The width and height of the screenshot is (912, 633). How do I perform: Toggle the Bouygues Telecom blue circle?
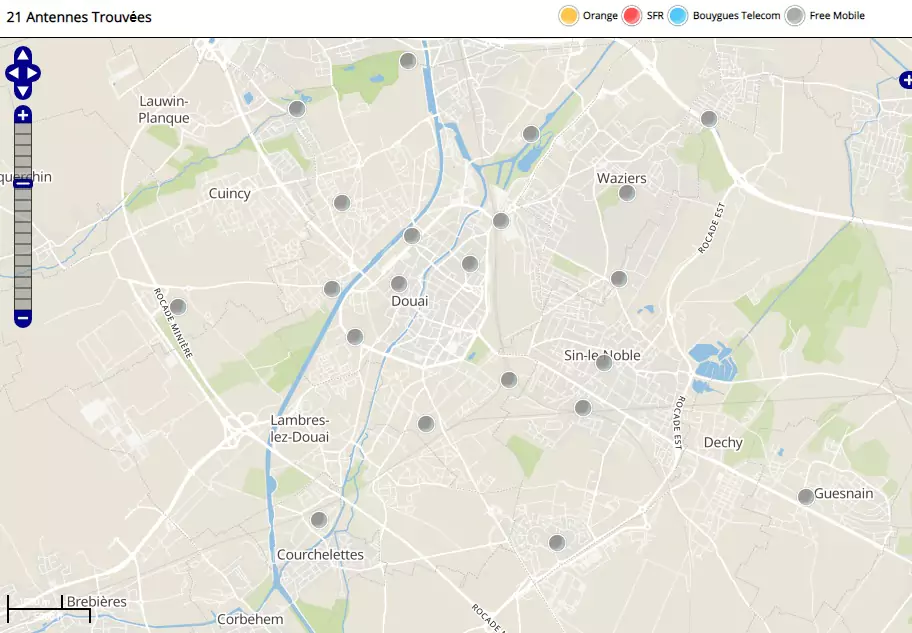pos(678,16)
